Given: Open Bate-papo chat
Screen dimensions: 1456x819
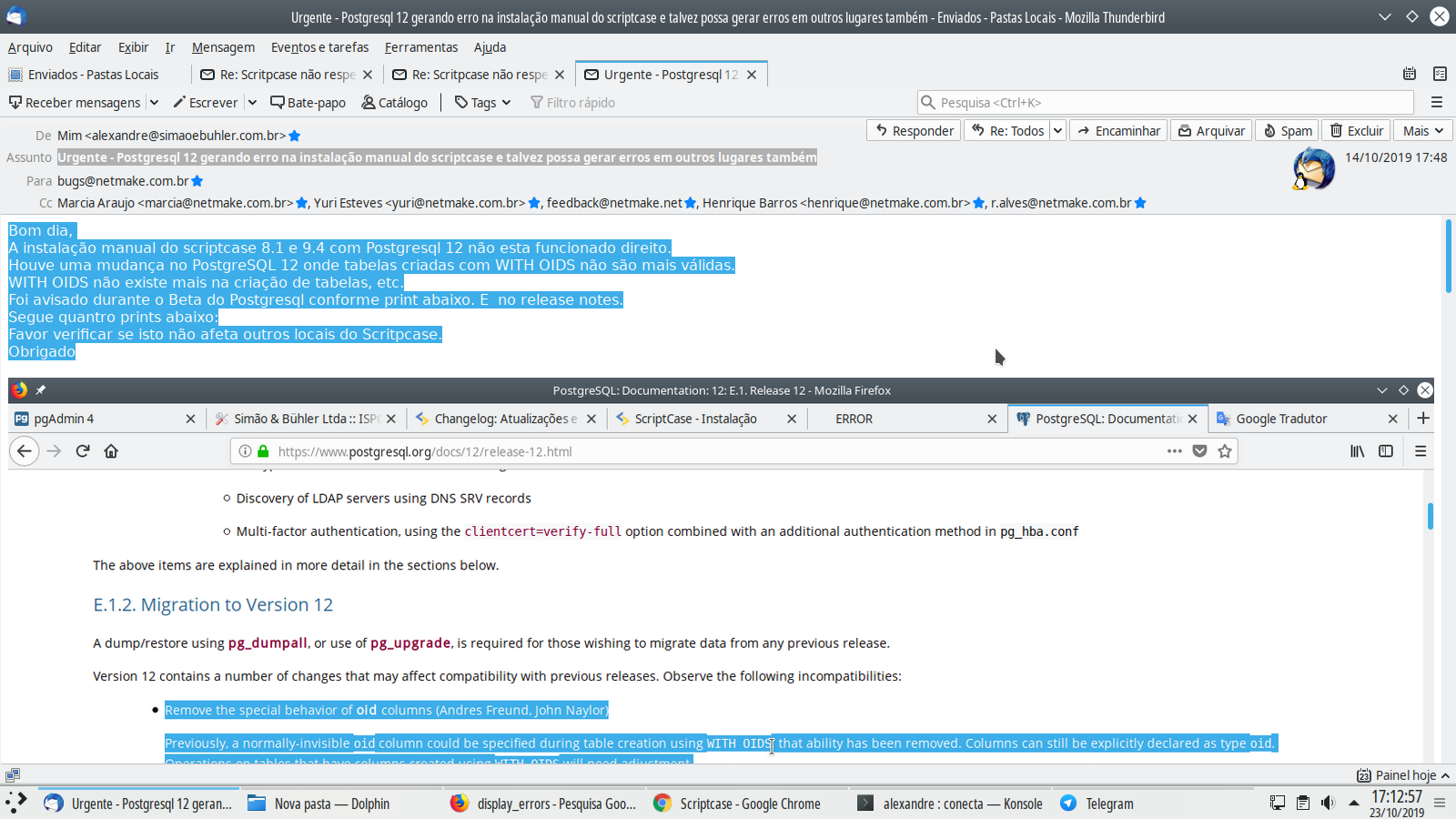Looking at the screenshot, I should 308,103.
